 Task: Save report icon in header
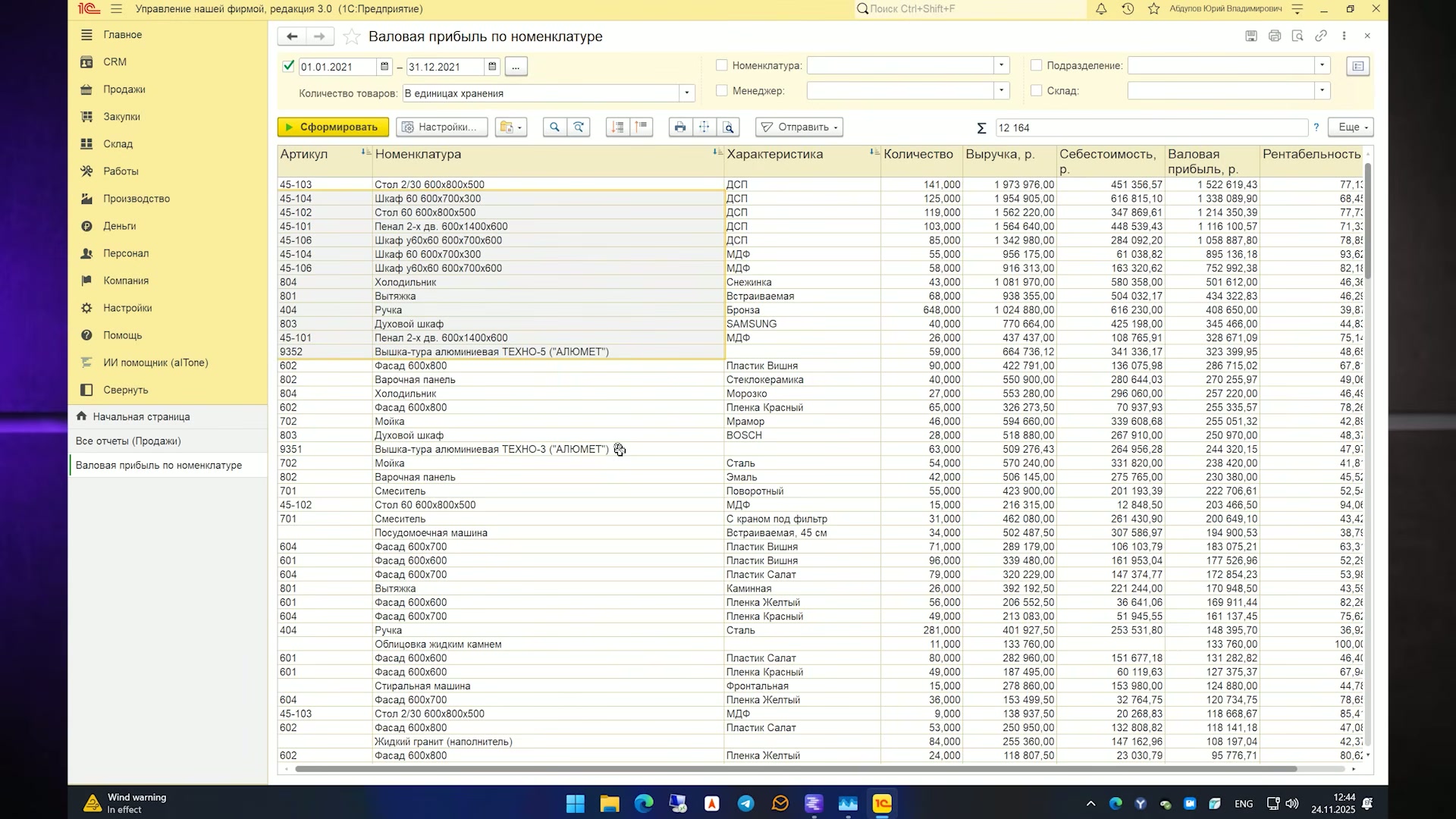[x=1251, y=36]
